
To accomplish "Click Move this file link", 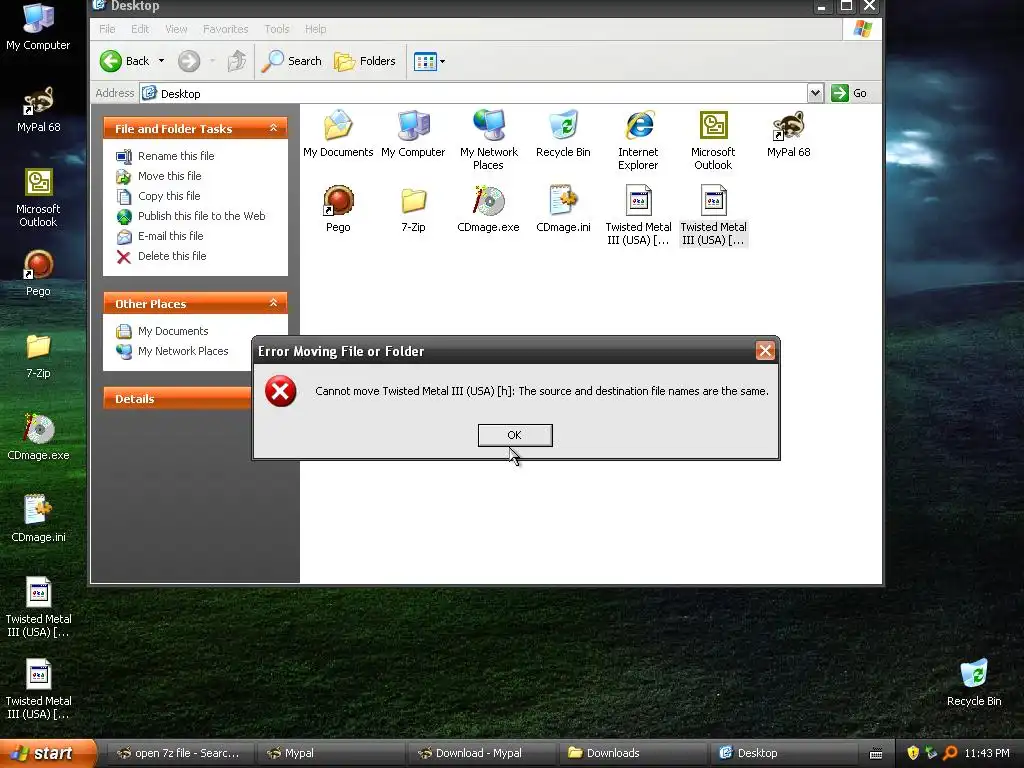I will pyautogui.click(x=169, y=176).
